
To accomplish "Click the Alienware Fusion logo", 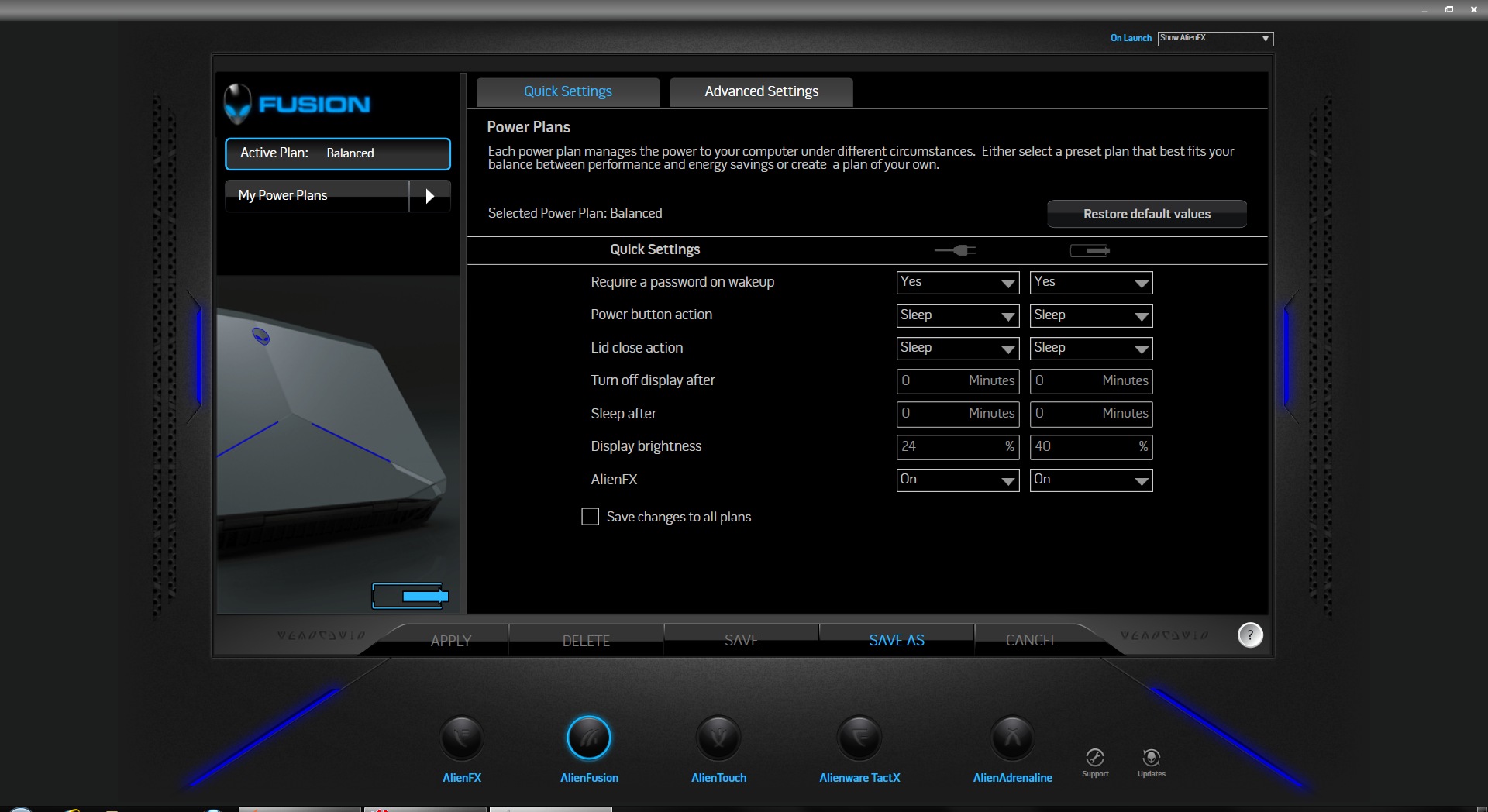I will click(x=298, y=104).
